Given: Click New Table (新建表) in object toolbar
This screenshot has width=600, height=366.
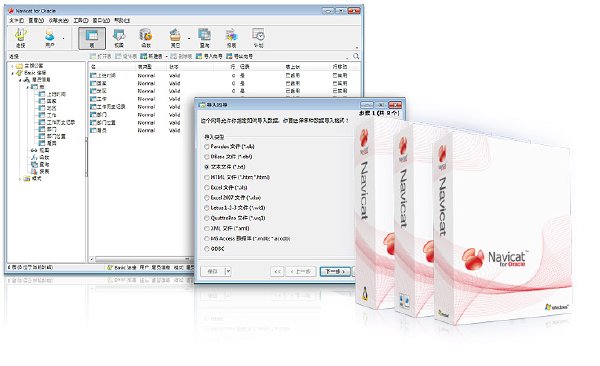Looking at the screenshot, I should point(152,56).
